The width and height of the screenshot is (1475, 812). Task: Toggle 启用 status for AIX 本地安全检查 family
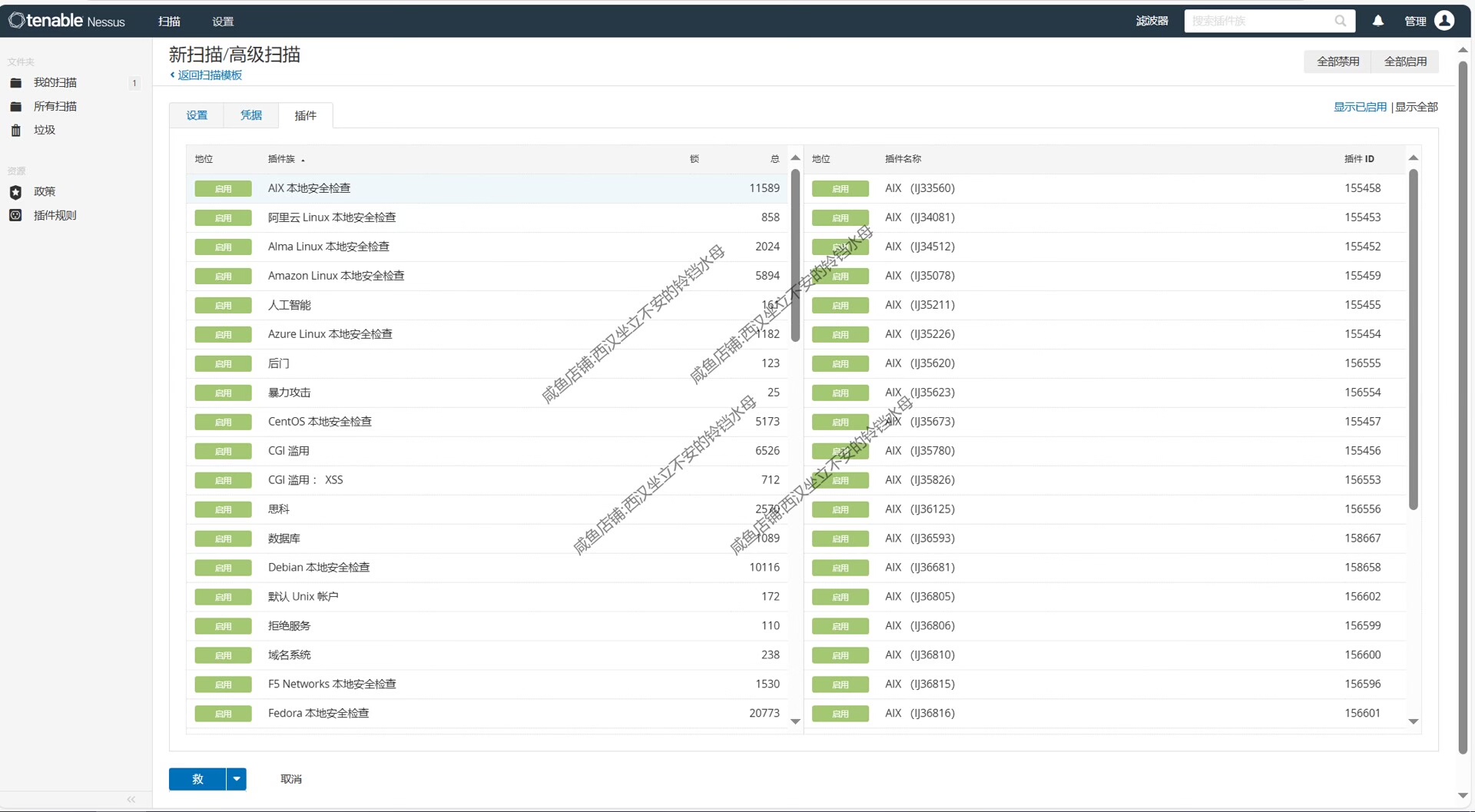[224, 189]
